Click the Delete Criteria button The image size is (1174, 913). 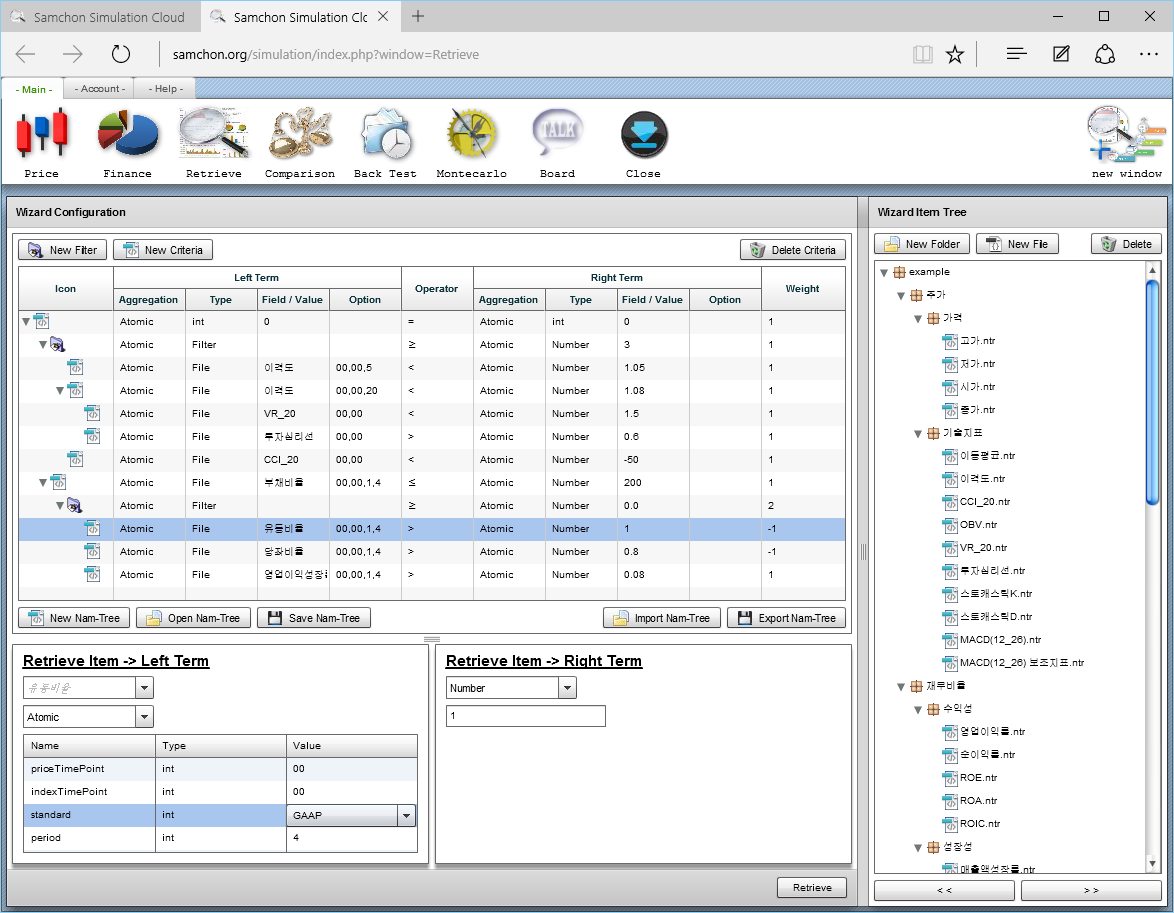pyautogui.click(x=793, y=250)
